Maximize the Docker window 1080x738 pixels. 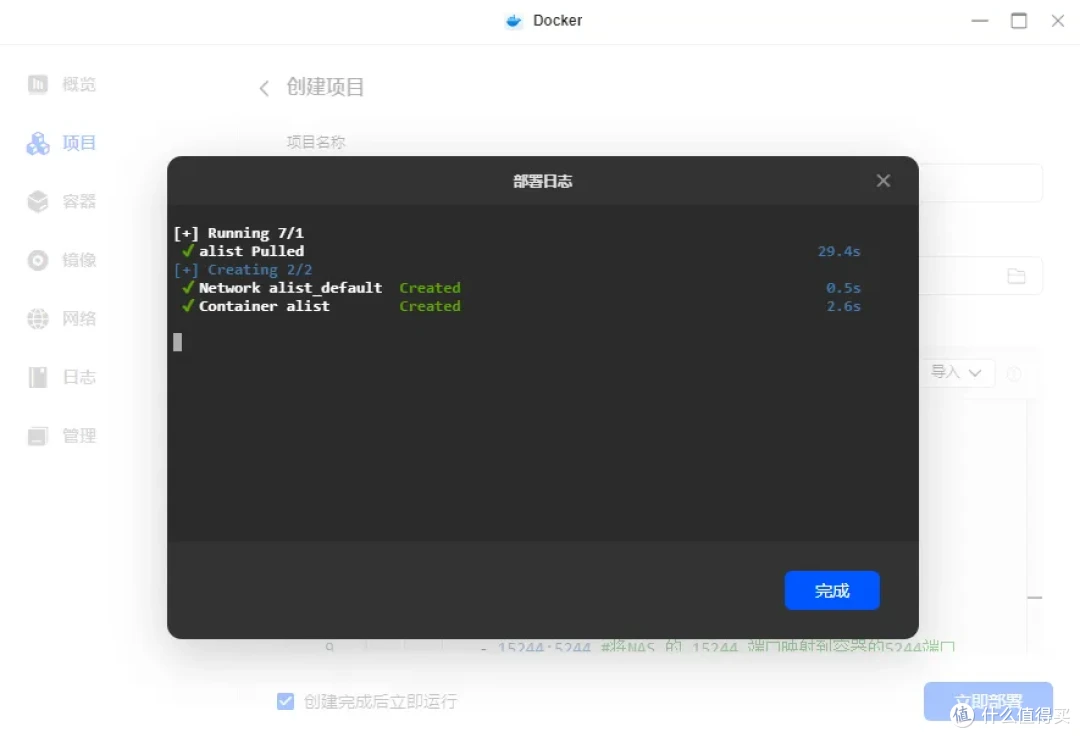tap(1019, 21)
